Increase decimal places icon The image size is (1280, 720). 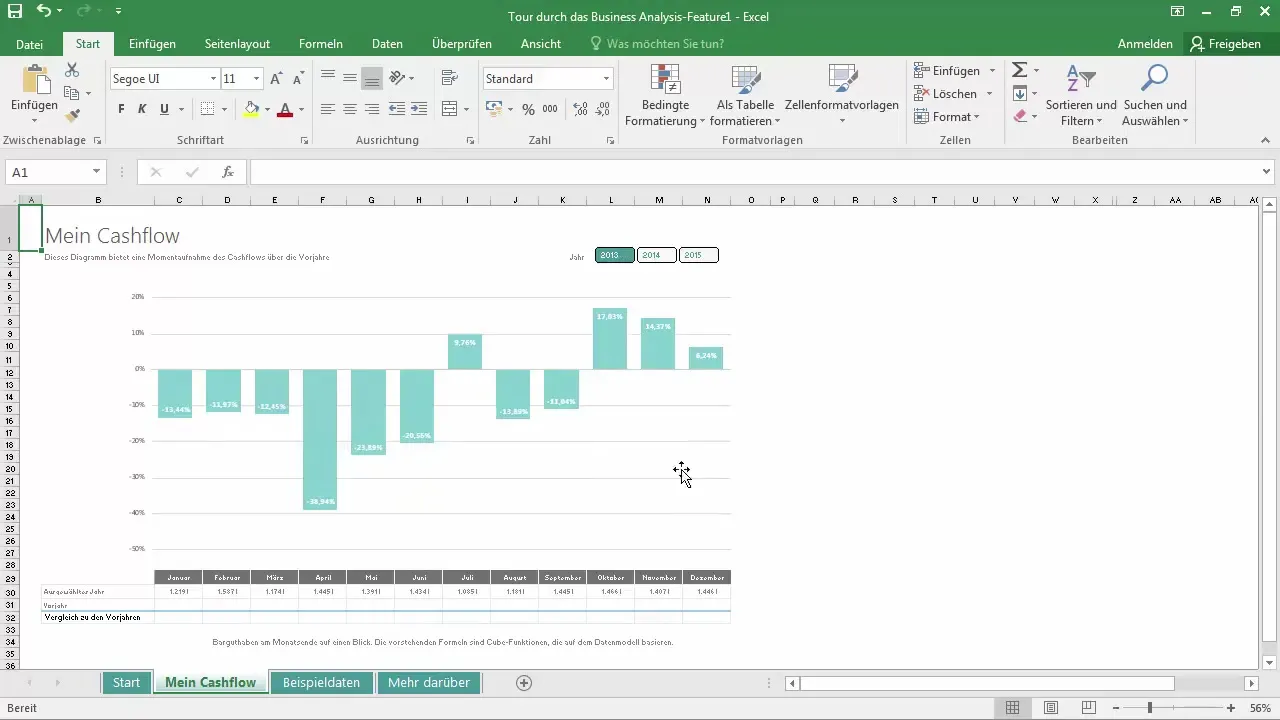[x=580, y=109]
